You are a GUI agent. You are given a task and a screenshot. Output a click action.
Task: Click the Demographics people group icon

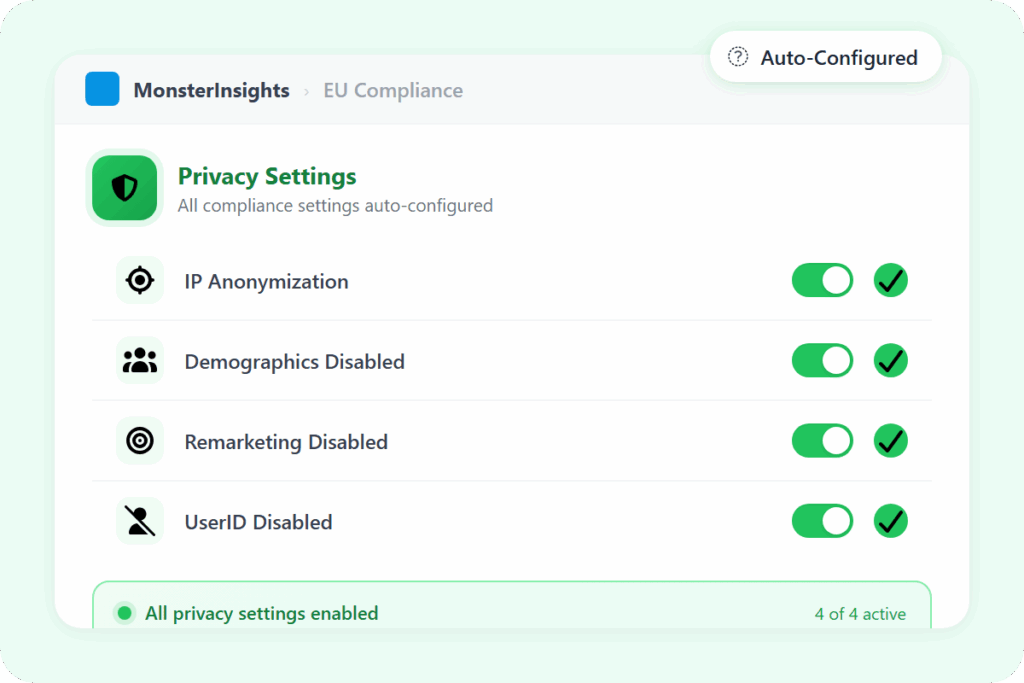click(x=140, y=361)
